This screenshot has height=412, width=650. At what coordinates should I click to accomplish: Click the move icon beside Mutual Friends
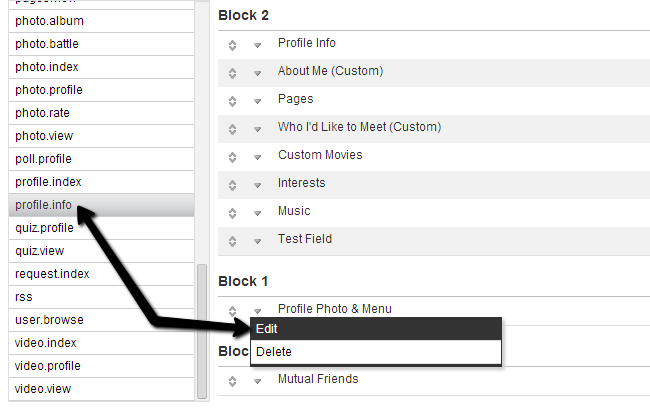232,380
